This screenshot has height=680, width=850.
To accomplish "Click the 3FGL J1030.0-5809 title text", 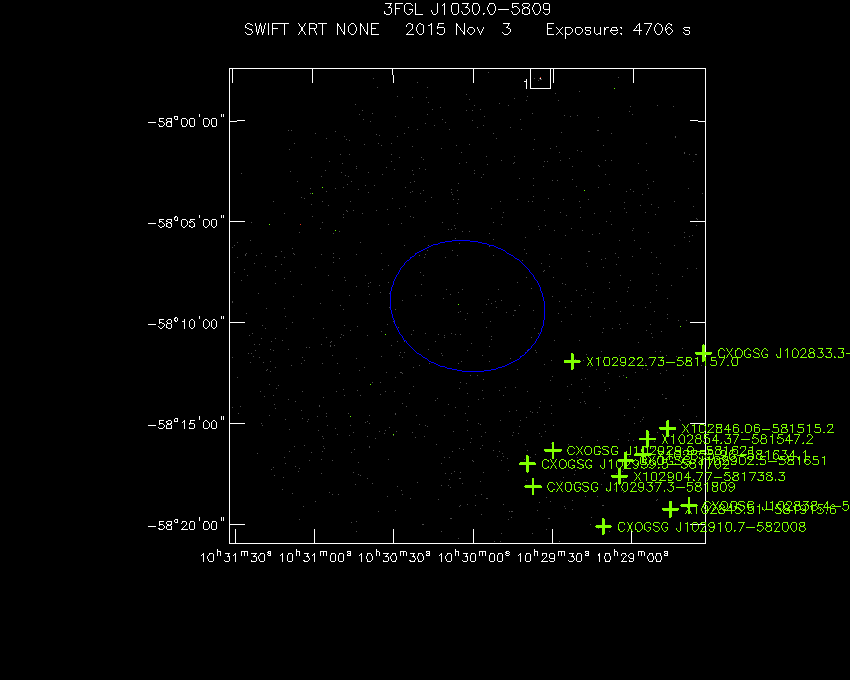I will point(467,9).
